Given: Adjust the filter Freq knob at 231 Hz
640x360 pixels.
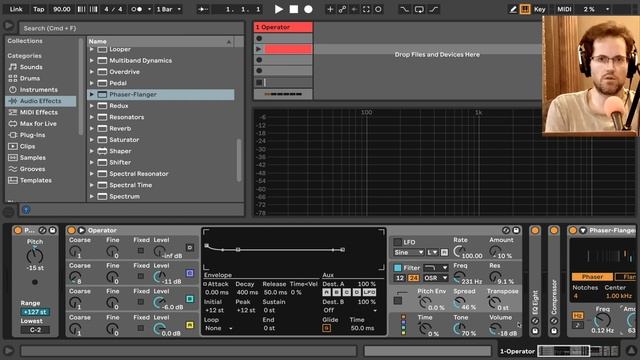Looking at the screenshot, I should [x=459, y=278].
